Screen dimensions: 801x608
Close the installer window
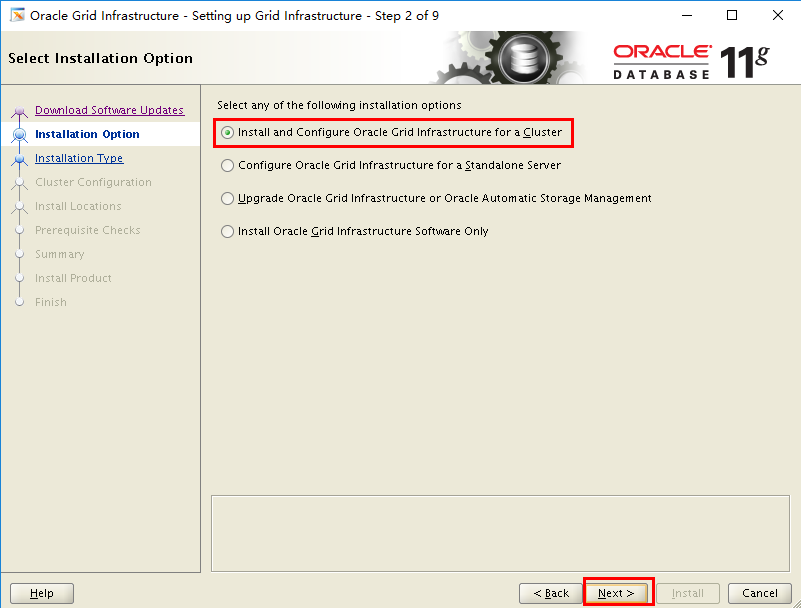(778, 15)
